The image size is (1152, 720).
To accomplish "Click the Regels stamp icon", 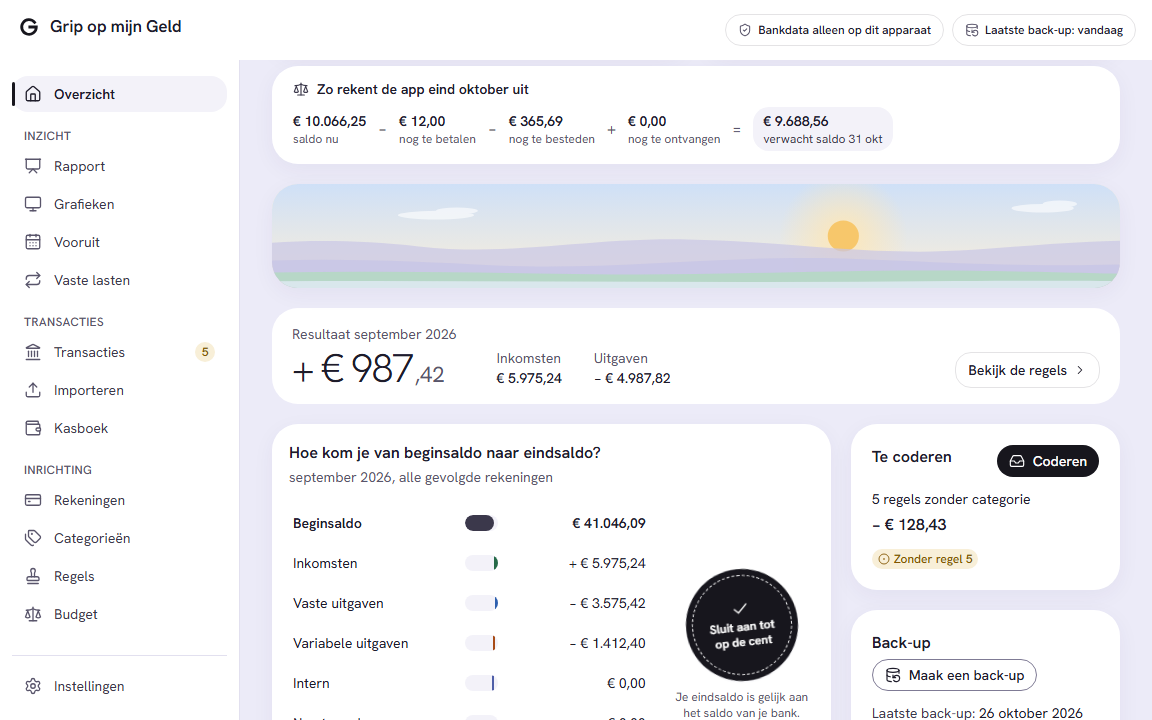I will pyautogui.click(x=33, y=576).
